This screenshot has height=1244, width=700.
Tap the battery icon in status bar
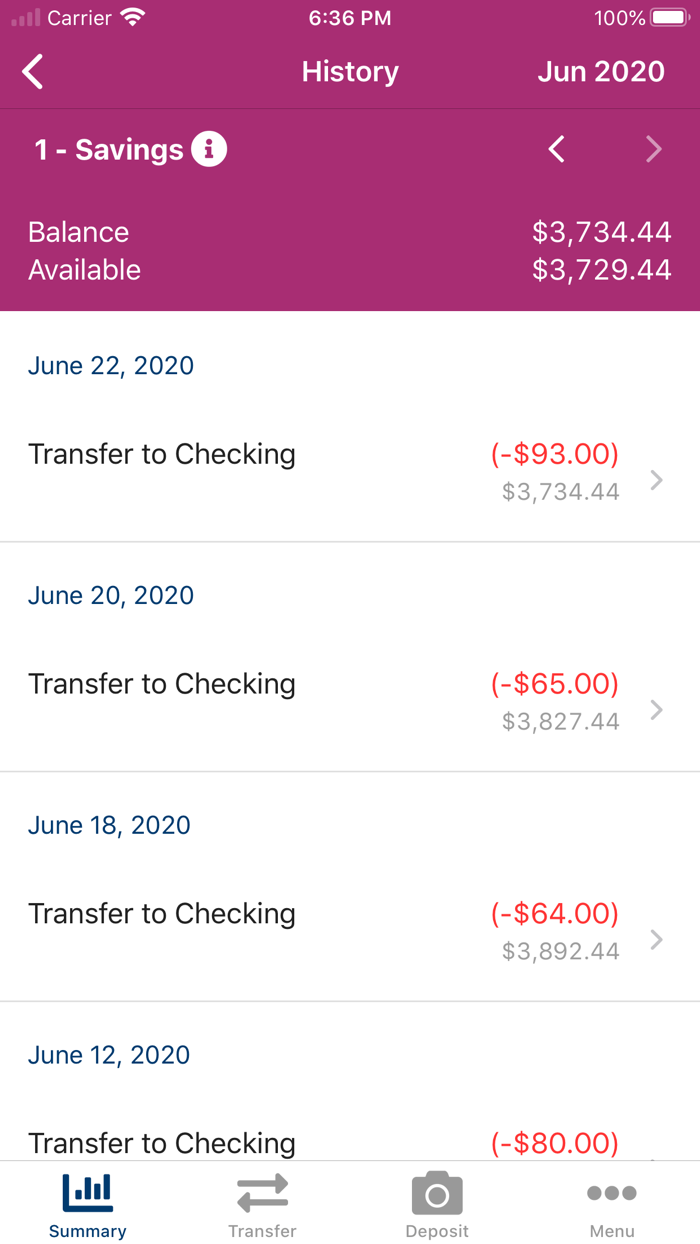coord(669,16)
